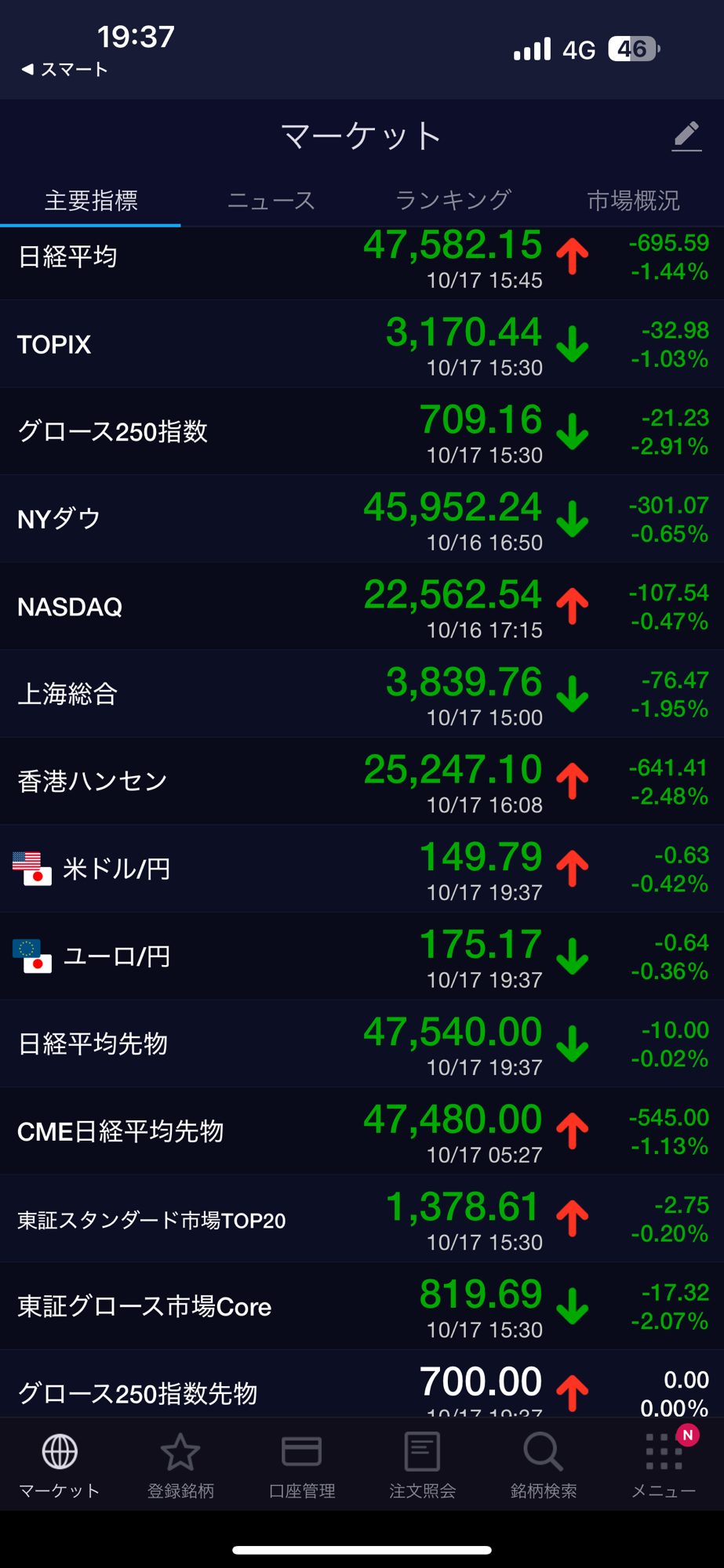Open 注文照会 document icon
The height and width of the screenshot is (1568, 724).
(422, 1452)
